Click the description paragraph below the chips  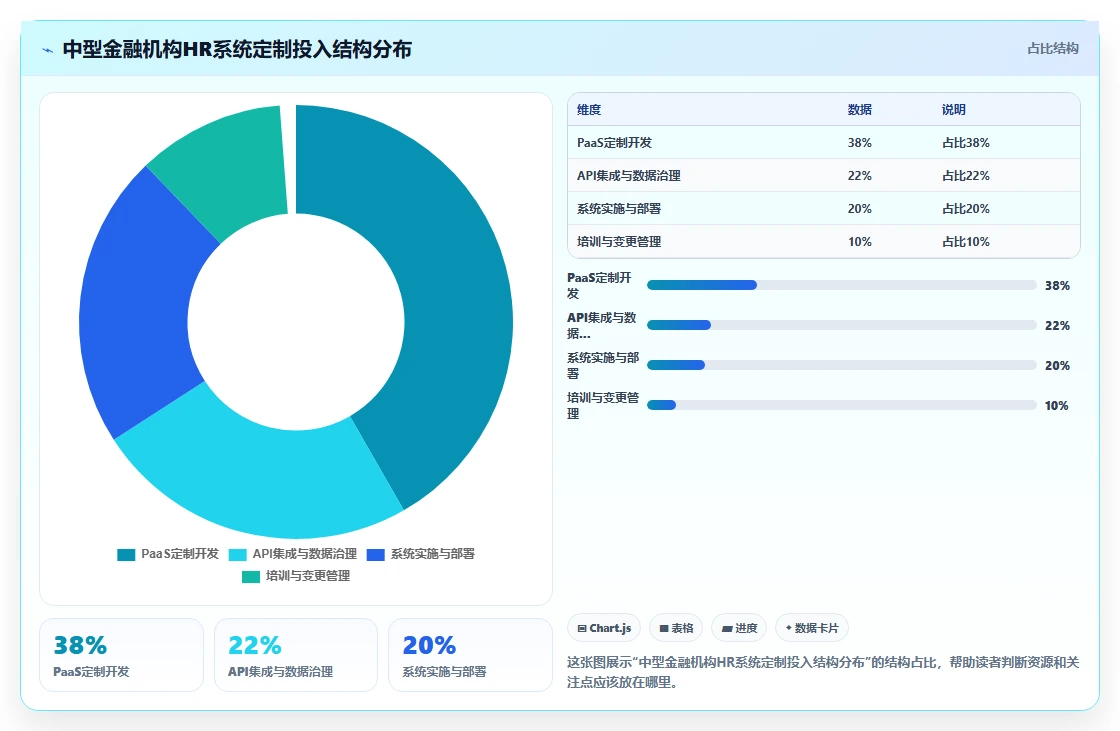pyautogui.click(x=823, y=672)
